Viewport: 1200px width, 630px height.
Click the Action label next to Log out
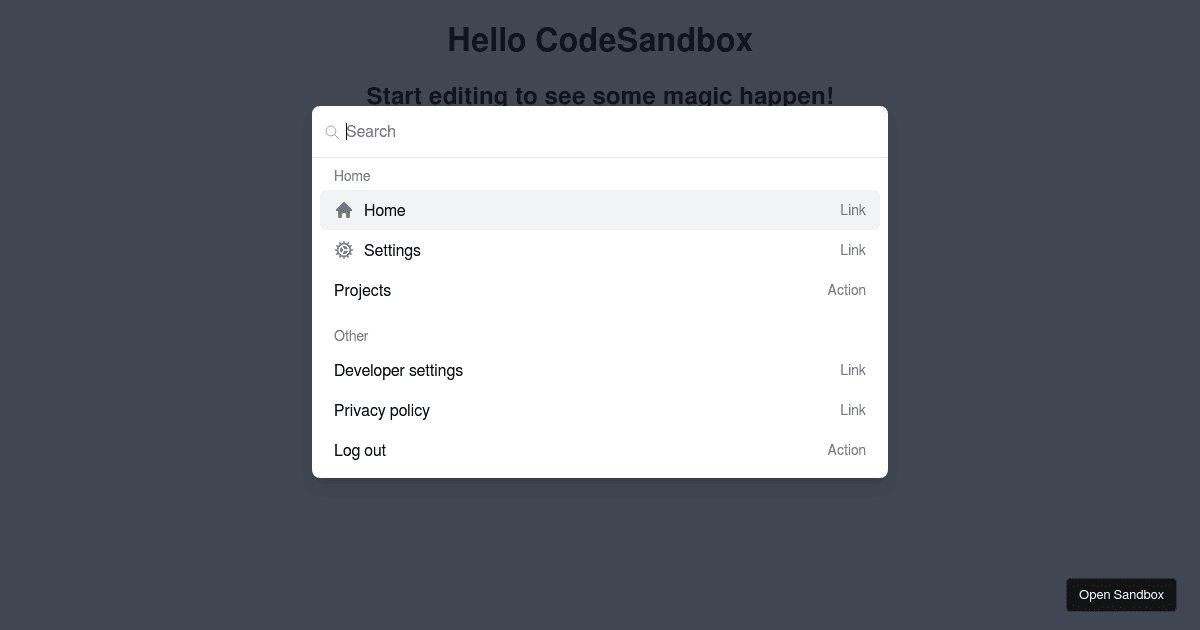pyautogui.click(x=847, y=450)
